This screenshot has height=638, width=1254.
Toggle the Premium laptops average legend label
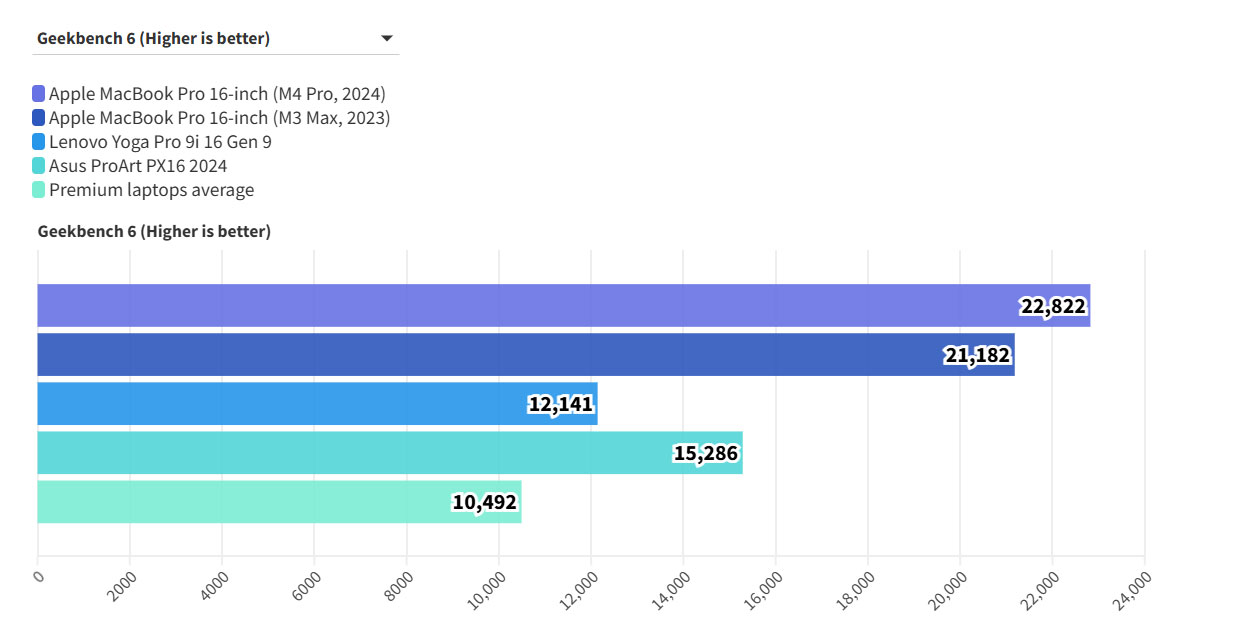coord(151,190)
